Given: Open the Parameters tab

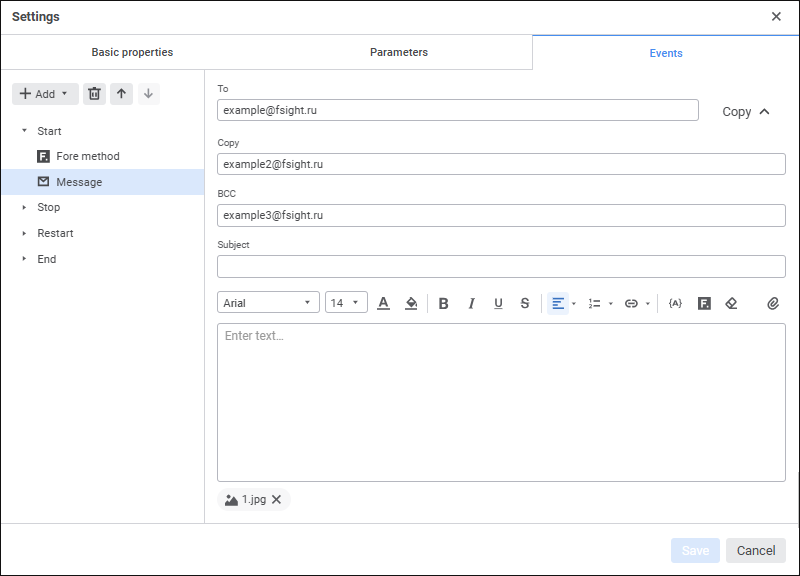Looking at the screenshot, I should tap(399, 52).
